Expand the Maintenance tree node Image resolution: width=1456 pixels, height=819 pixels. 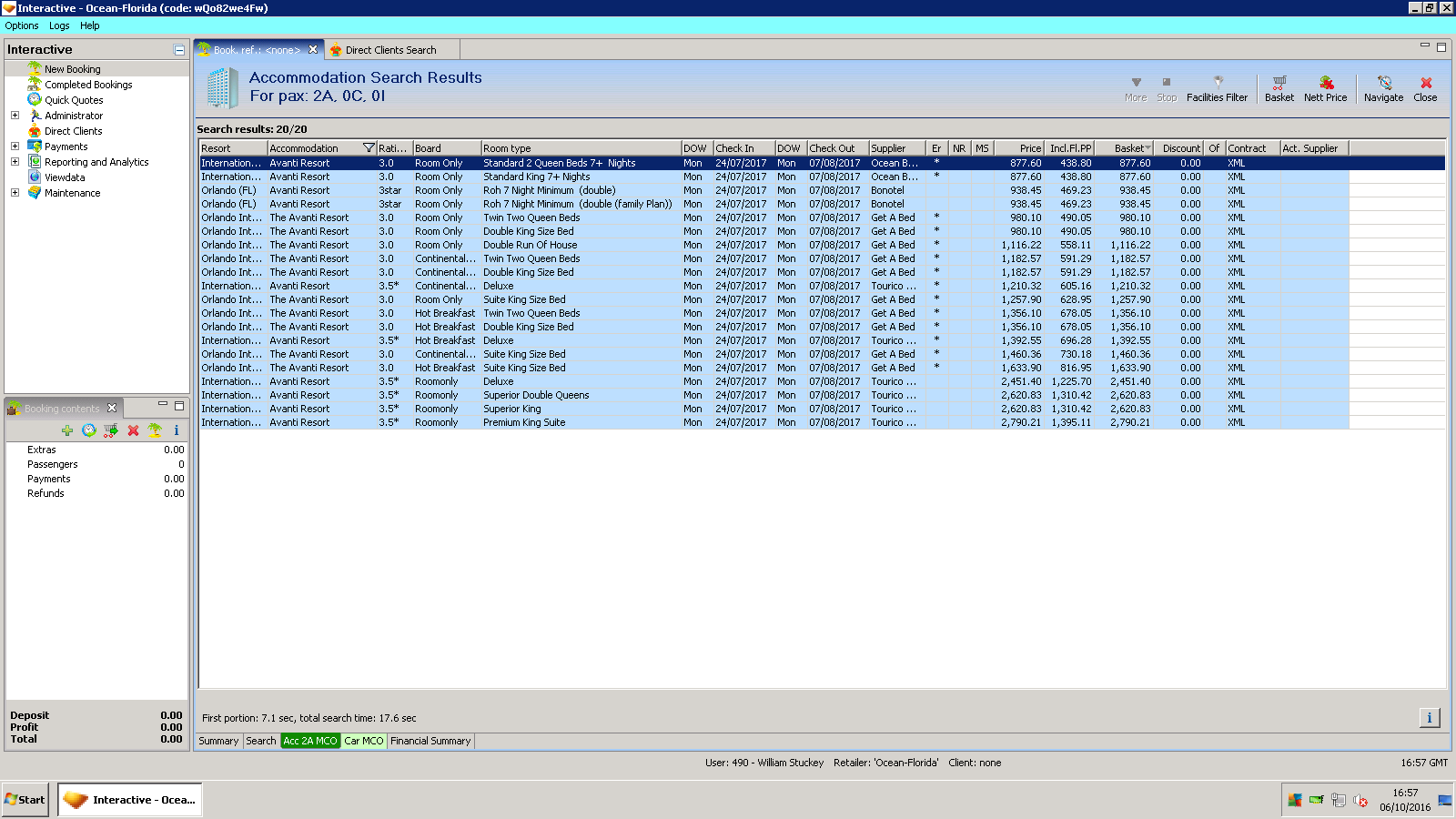pyautogui.click(x=15, y=193)
